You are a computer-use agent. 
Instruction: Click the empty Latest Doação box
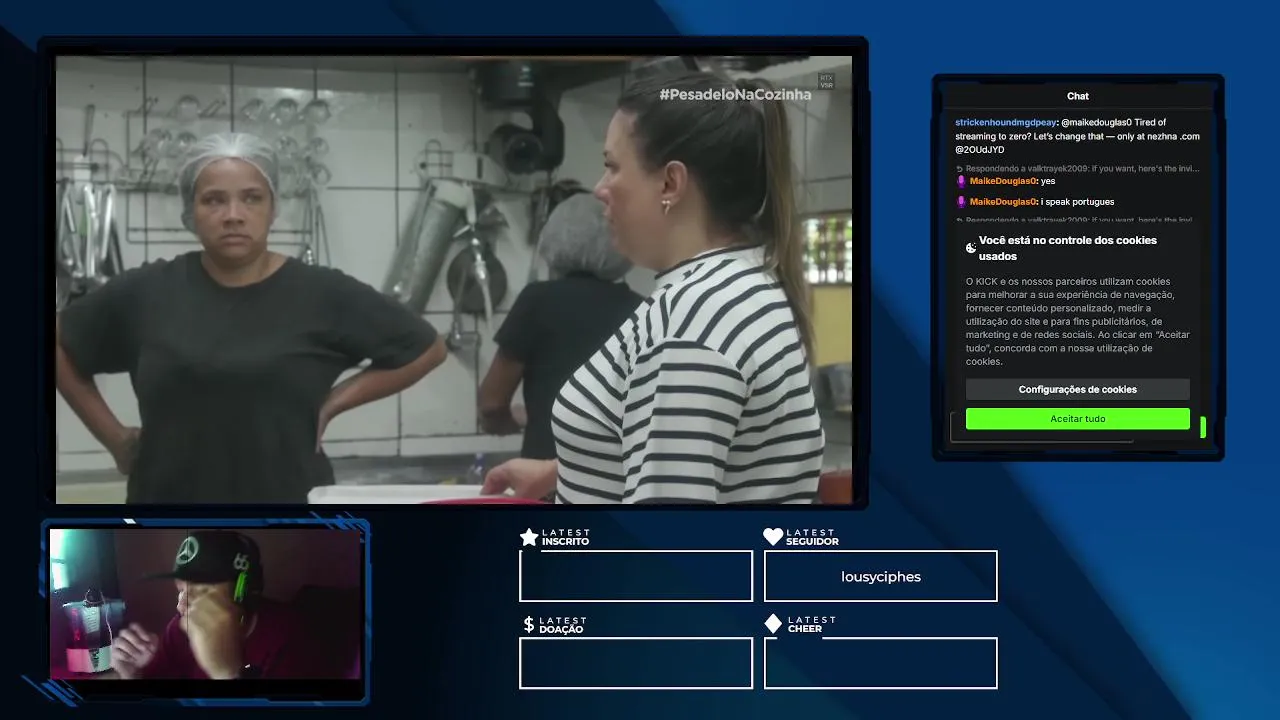[636, 663]
